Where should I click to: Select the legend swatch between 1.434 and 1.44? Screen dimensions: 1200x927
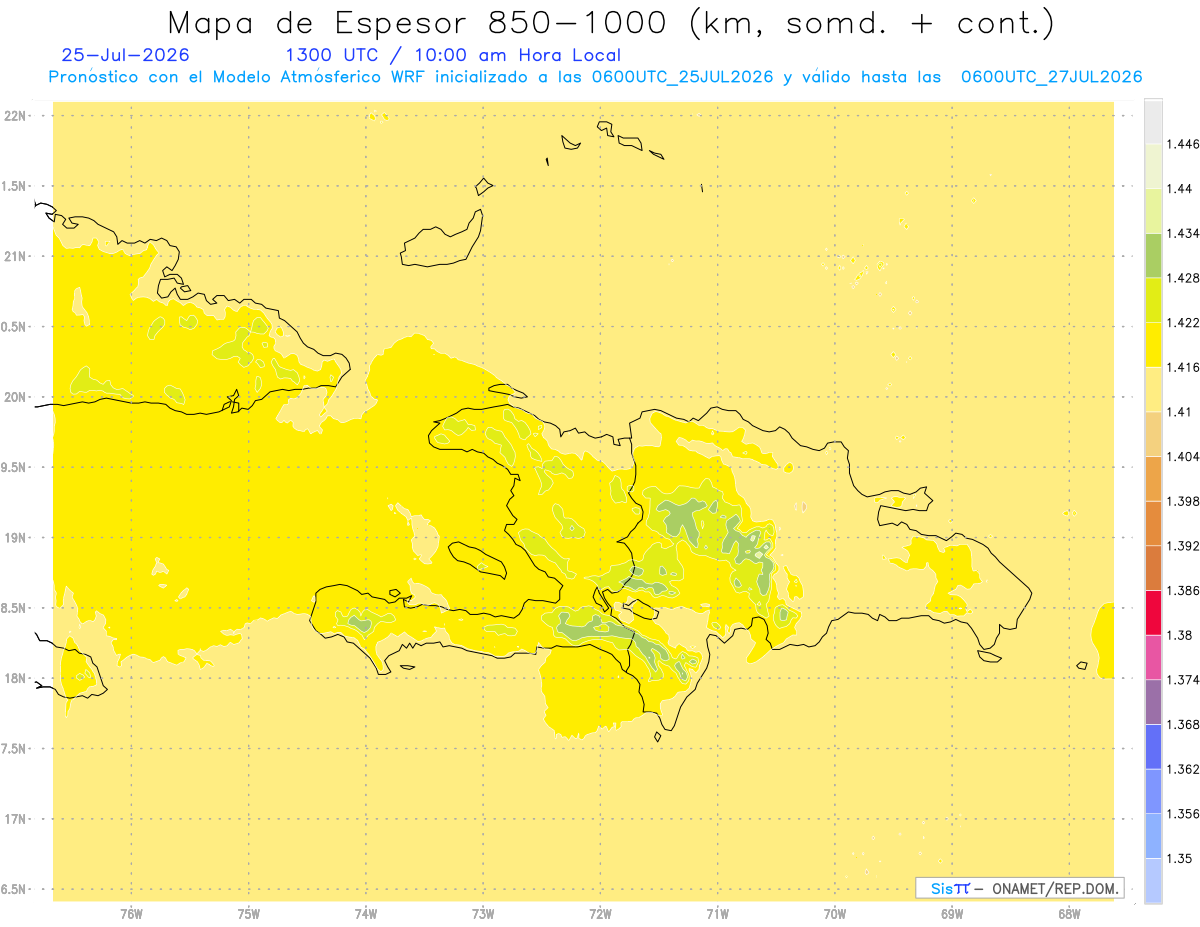pyautogui.click(x=1153, y=211)
